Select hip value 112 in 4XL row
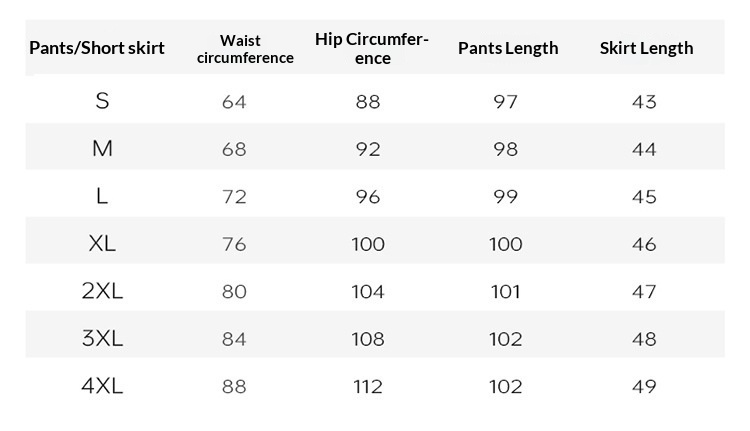Screen dimensions: 750x431 pyautogui.click(x=368, y=387)
